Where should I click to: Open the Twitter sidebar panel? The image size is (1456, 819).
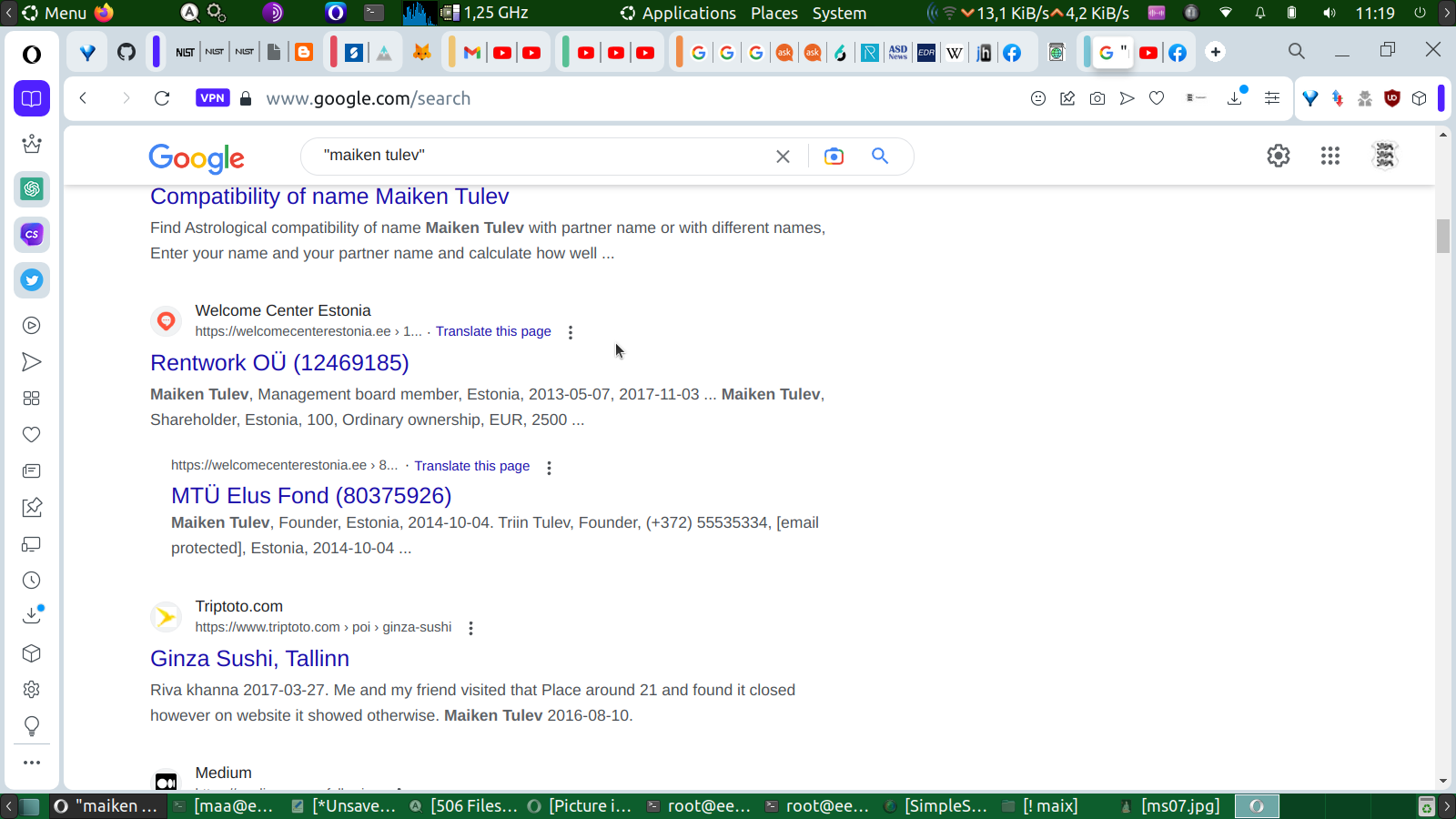(x=32, y=280)
